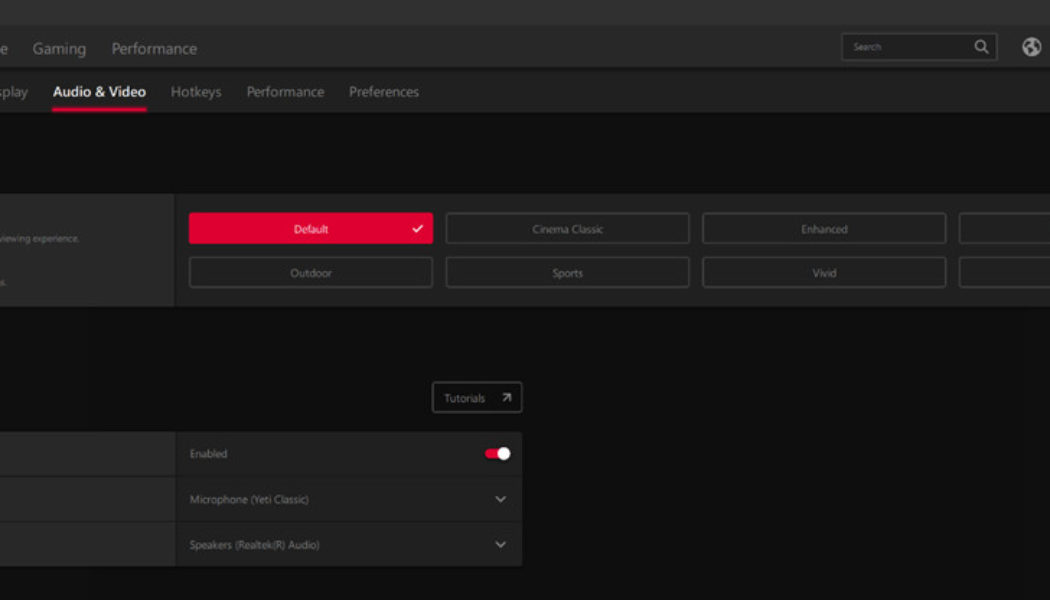The height and width of the screenshot is (600, 1050).
Task: Select the Sports preset
Action: 567,272
